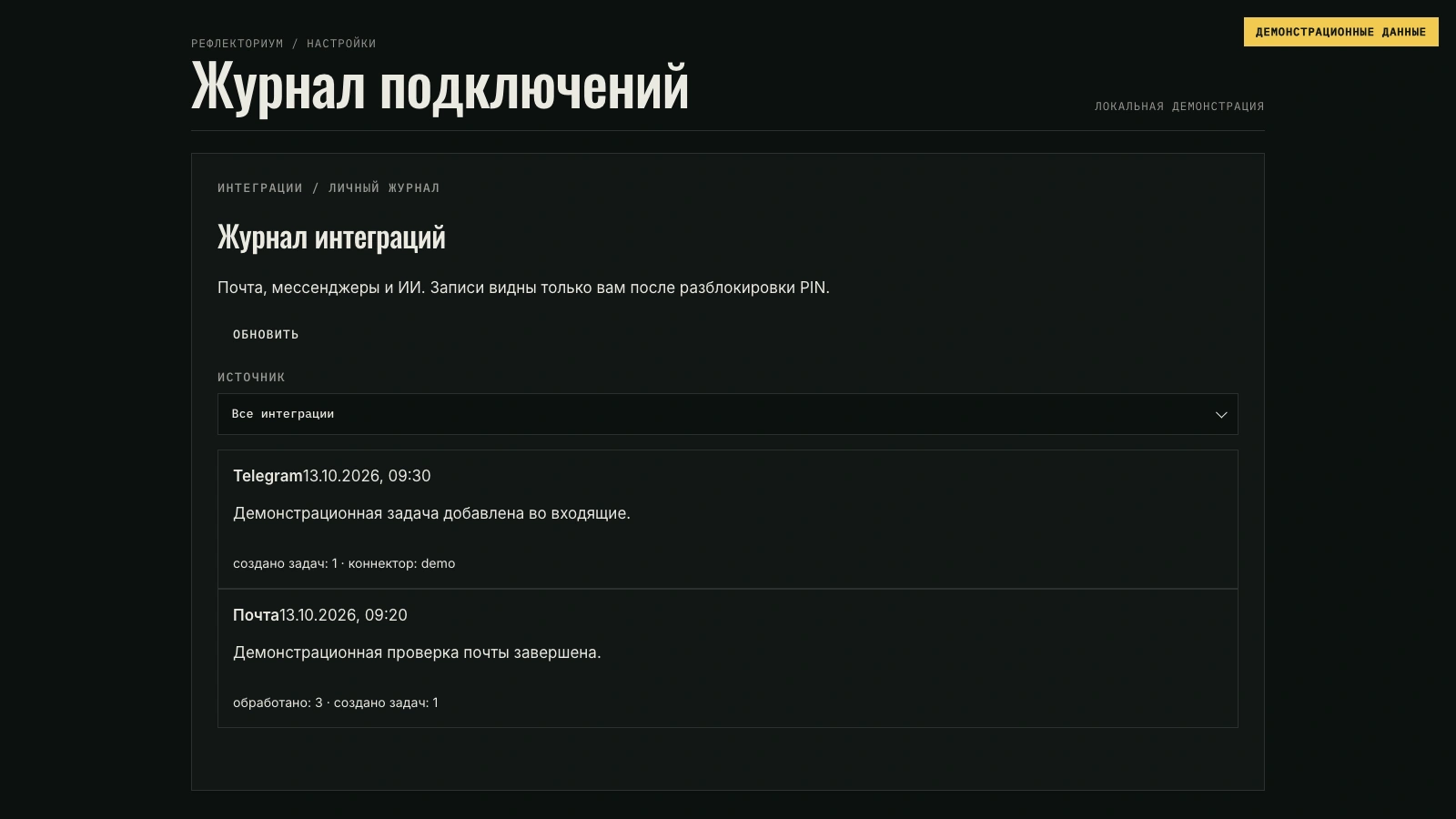Click the description mentioning разблокировки PIN

click(x=523, y=288)
